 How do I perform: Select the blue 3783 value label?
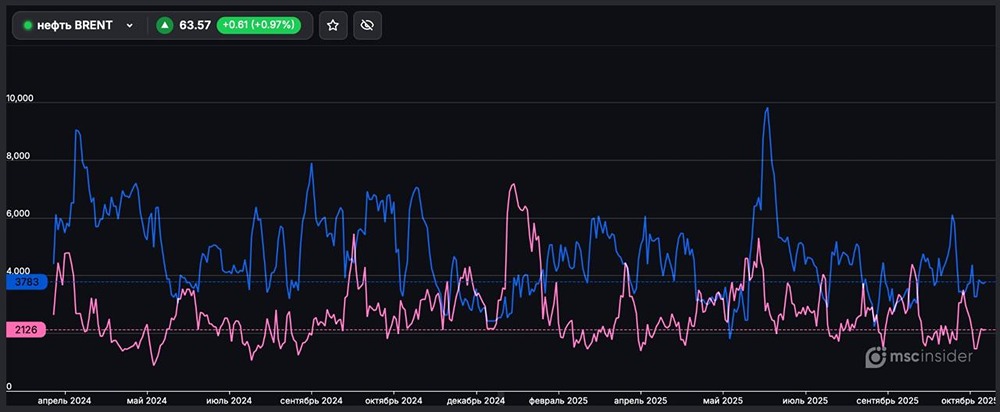coord(21,283)
